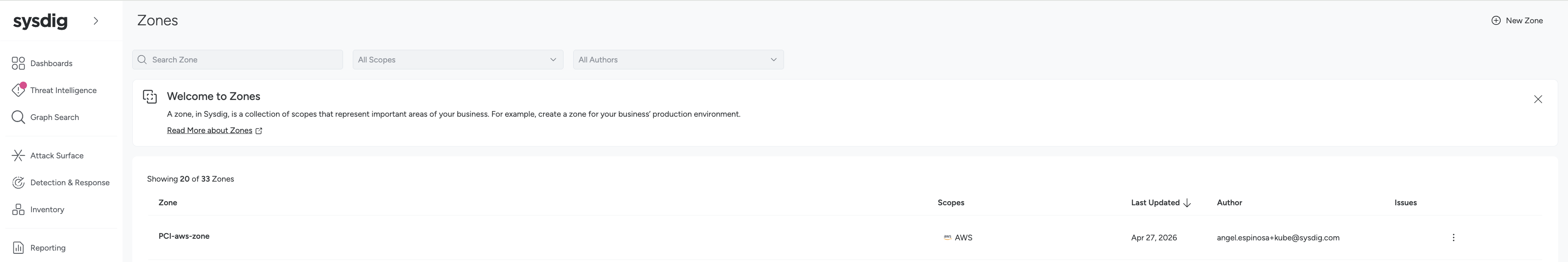The height and width of the screenshot is (262, 1568).
Task: Go to Graph Search menu label
Action: (55, 117)
